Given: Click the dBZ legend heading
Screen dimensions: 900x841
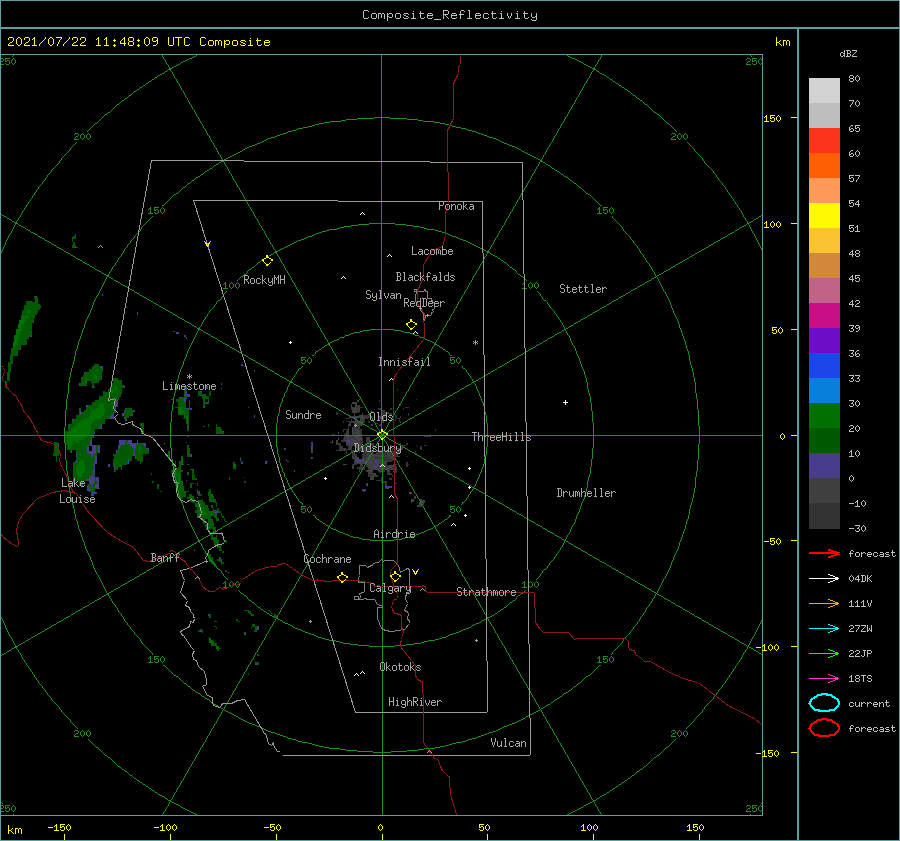Looking at the screenshot, I should (848, 53).
